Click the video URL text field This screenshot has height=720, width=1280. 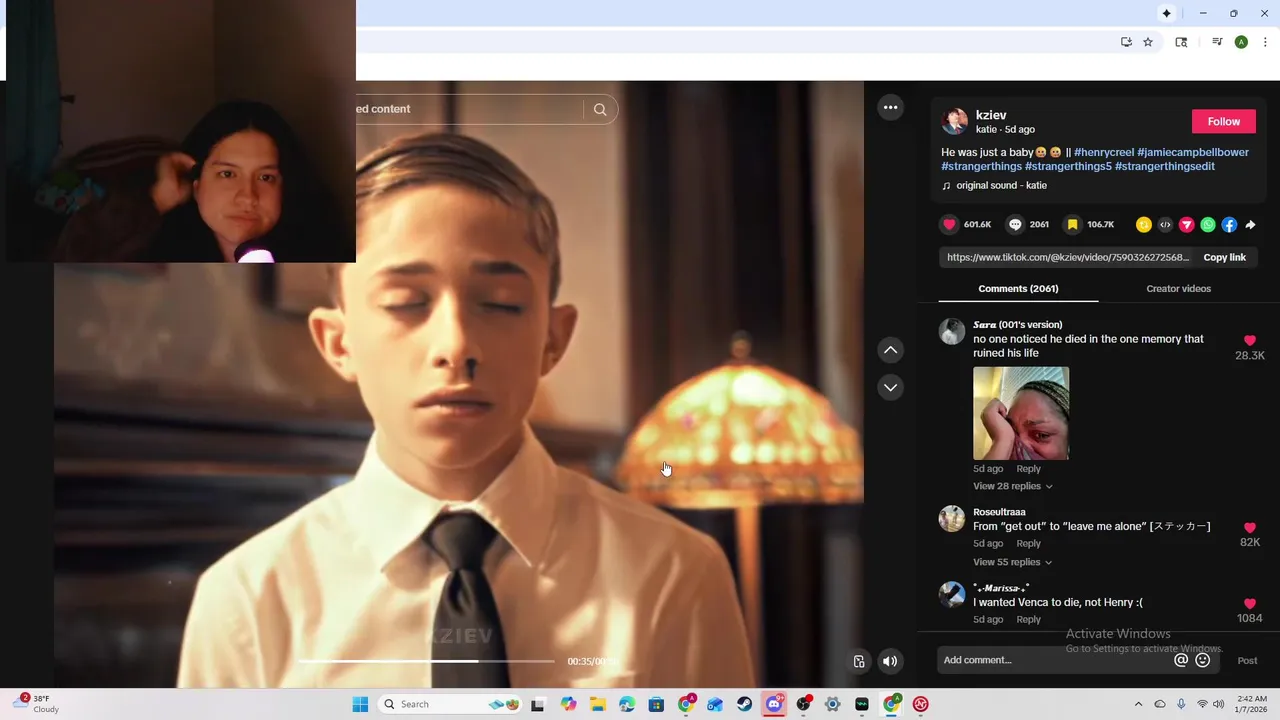tap(1067, 258)
